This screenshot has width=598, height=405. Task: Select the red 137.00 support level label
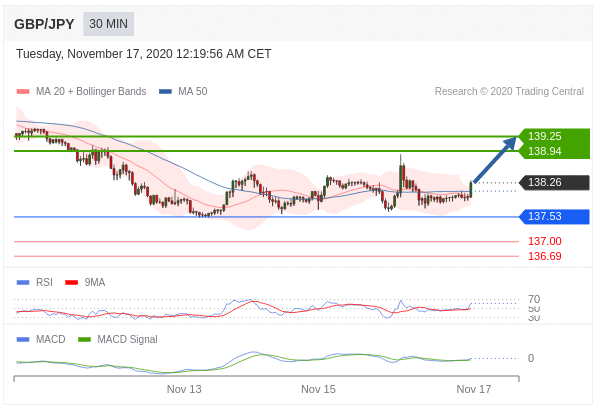click(x=545, y=241)
